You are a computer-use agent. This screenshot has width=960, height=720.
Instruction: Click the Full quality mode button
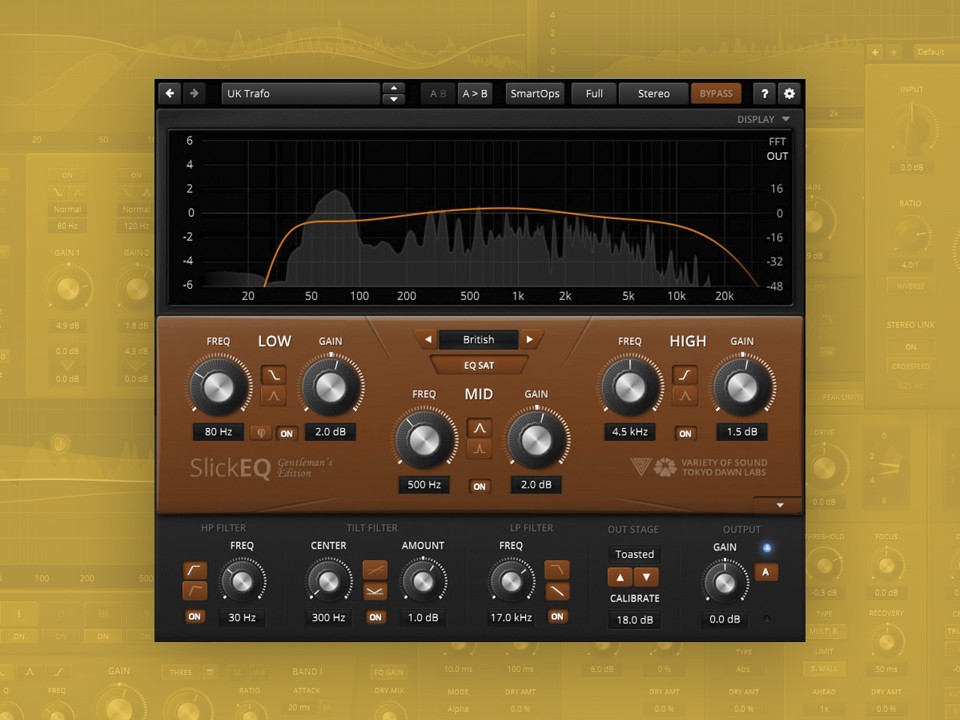click(x=594, y=94)
